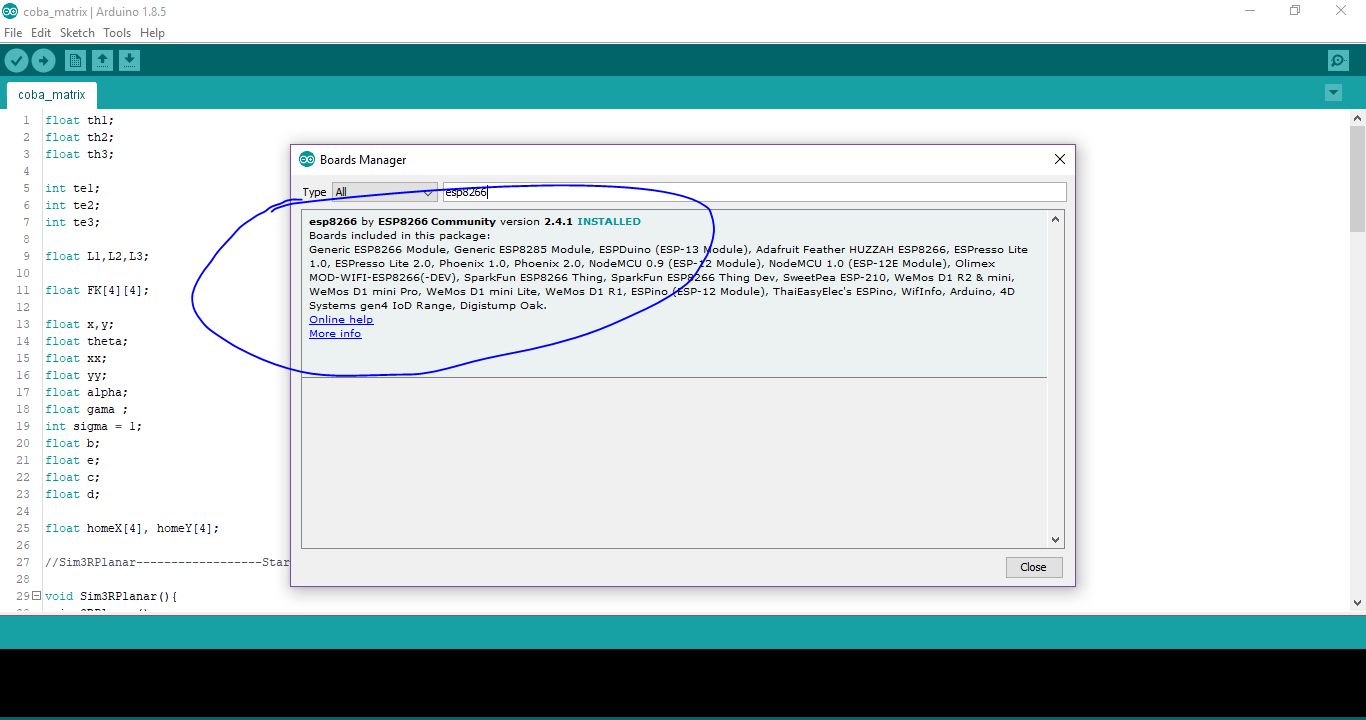Click the Arduino logo in Boards Manager title
Screen dimensions: 1366x720
(307, 159)
